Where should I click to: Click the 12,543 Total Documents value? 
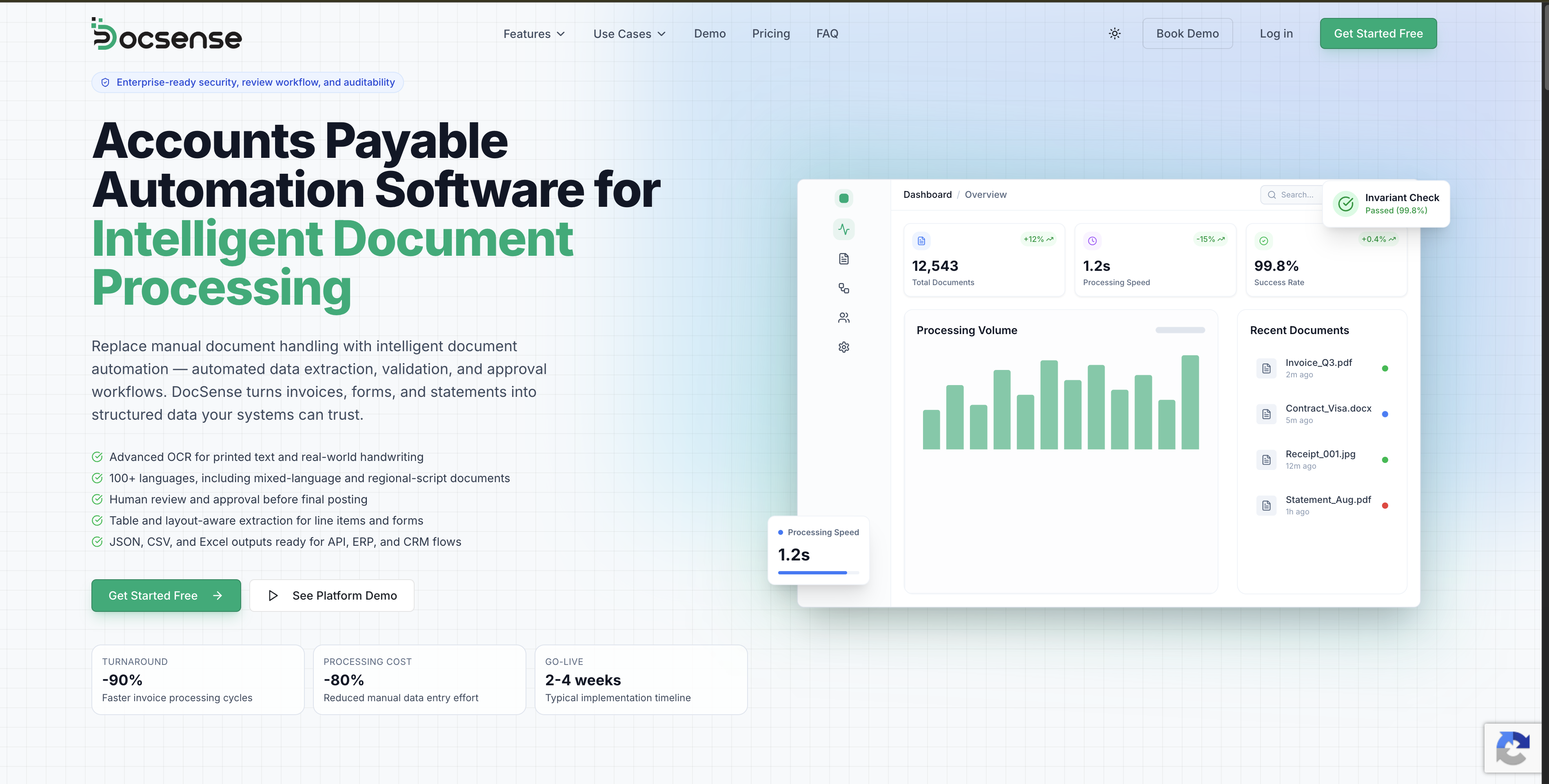[x=935, y=266]
